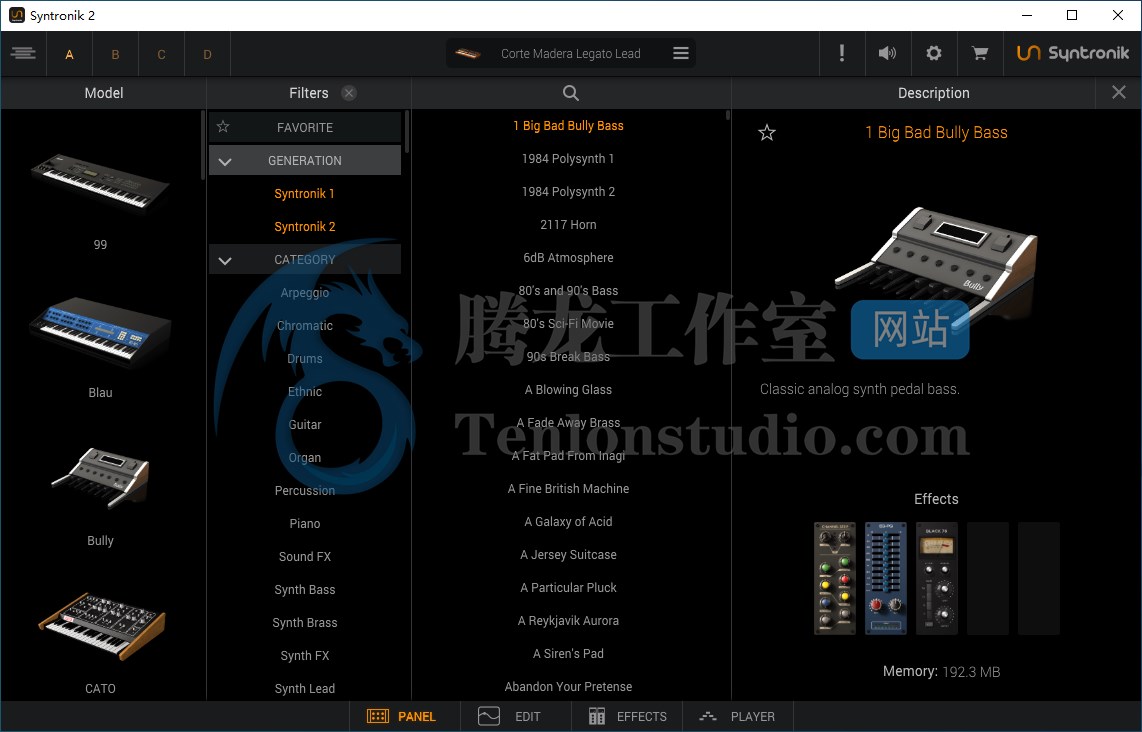Image resolution: width=1142 pixels, height=732 pixels.
Task: Favorite preset with star in Description panel
Action: coord(767,133)
